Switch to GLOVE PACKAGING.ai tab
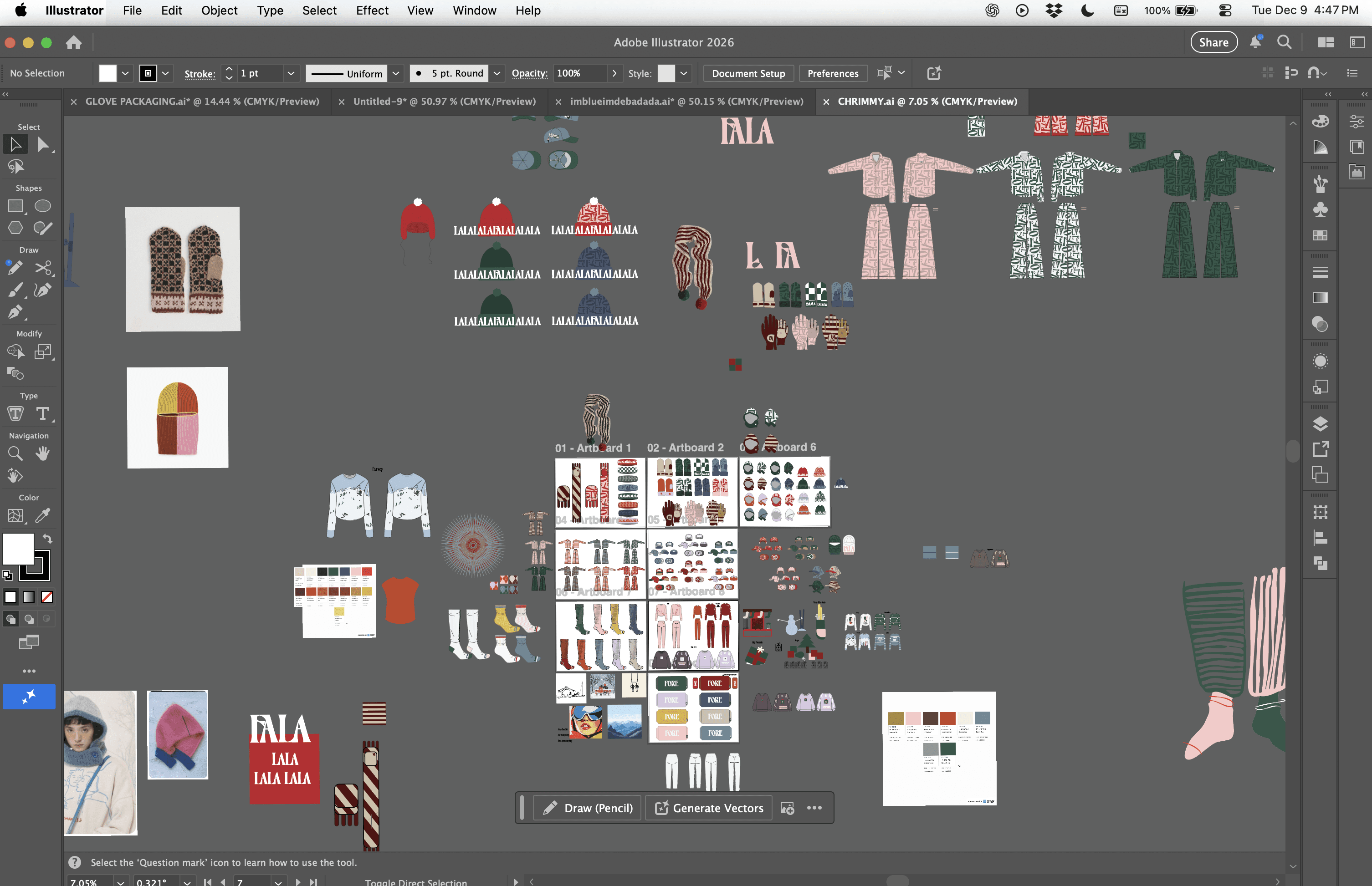The width and height of the screenshot is (1372, 886). coord(202,101)
